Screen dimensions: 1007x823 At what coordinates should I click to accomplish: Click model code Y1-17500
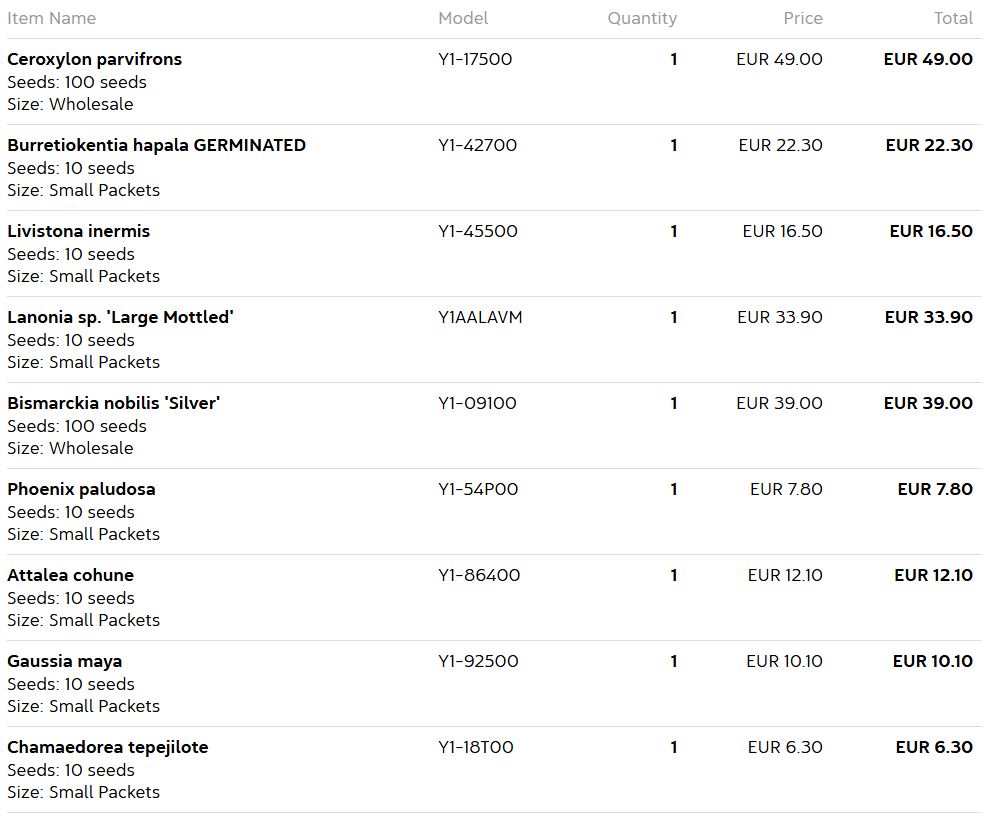pyautogui.click(x=475, y=59)
